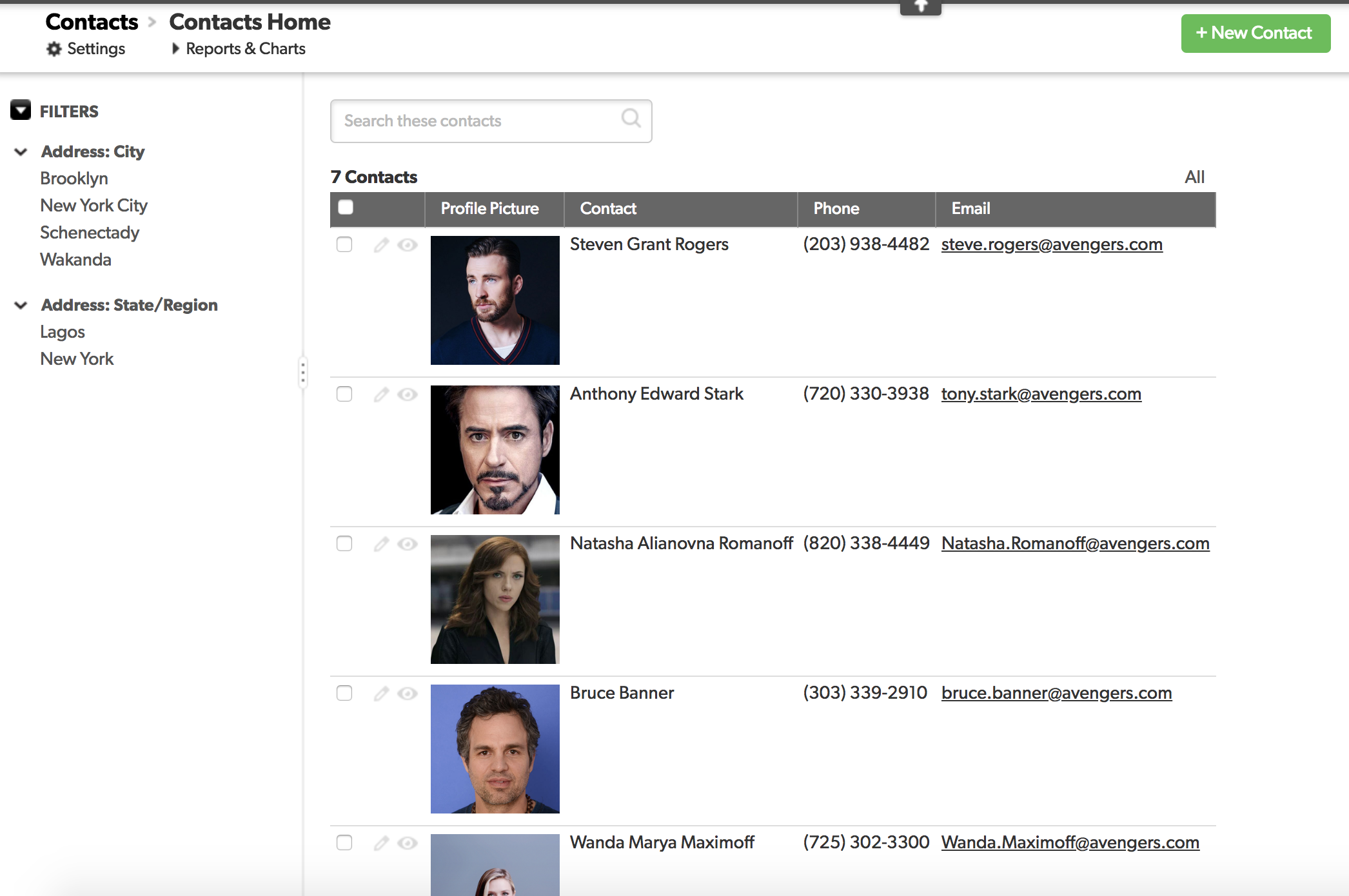Click the Settings gear icon
The height and width of the screenshot is (896, 1349).
coord(54,49)
